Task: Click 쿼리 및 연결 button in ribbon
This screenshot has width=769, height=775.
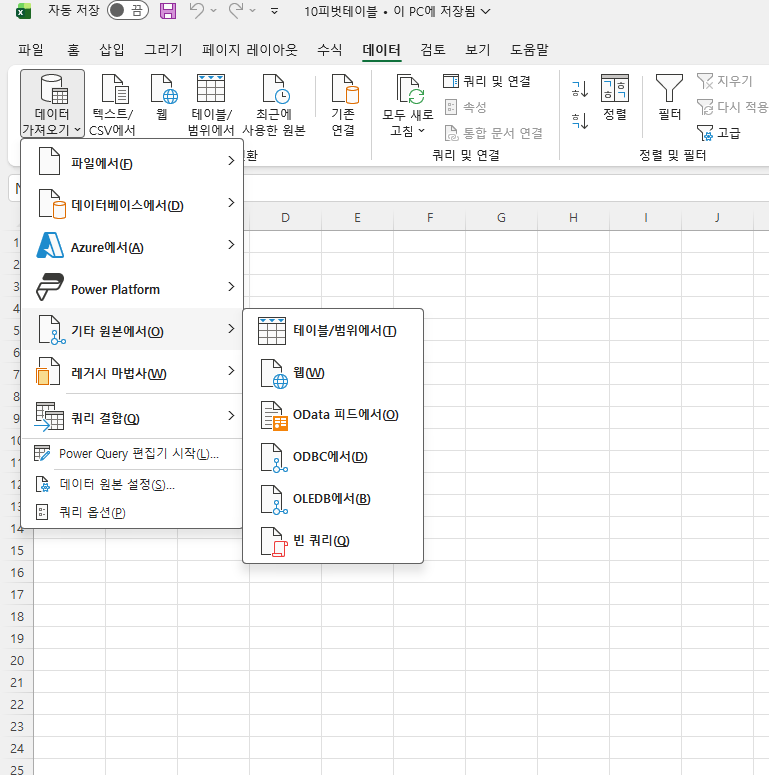Action: tap(487, 81)
